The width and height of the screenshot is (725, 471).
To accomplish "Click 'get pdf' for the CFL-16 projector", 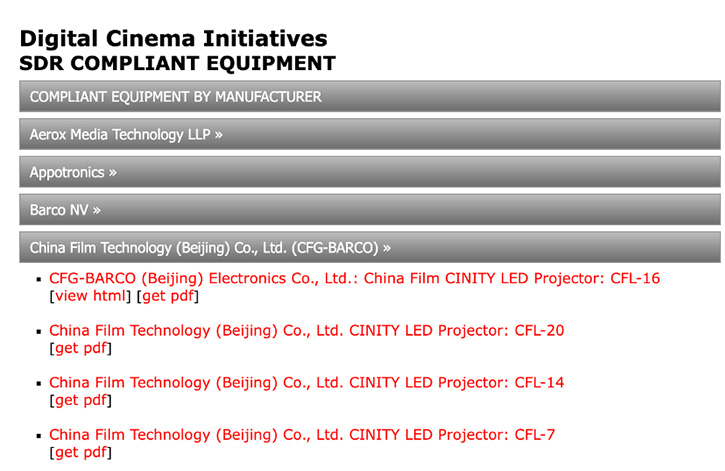I will tap(168, 296).
